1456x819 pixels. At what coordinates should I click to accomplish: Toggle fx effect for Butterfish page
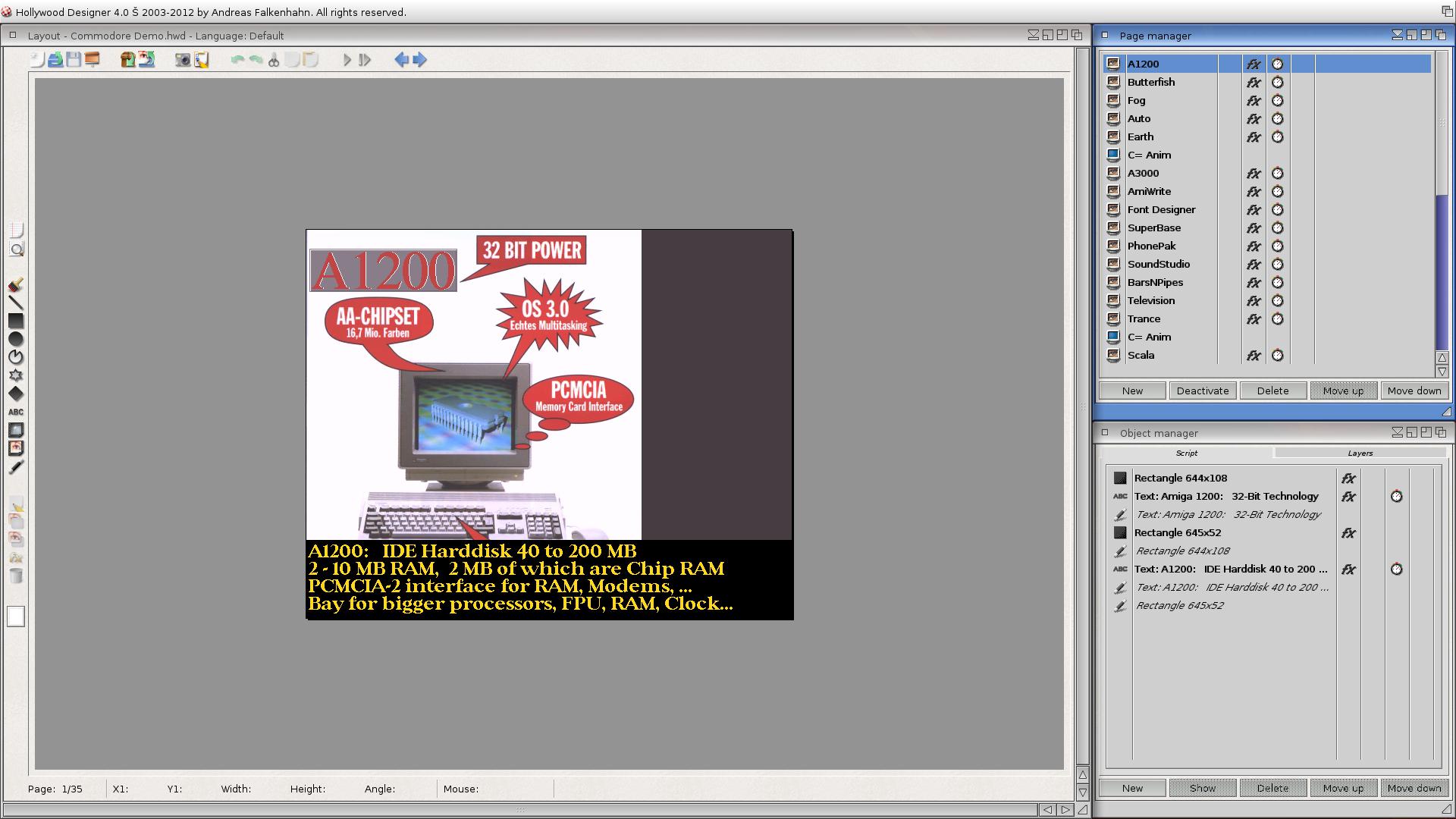(x=1254, y=82)
